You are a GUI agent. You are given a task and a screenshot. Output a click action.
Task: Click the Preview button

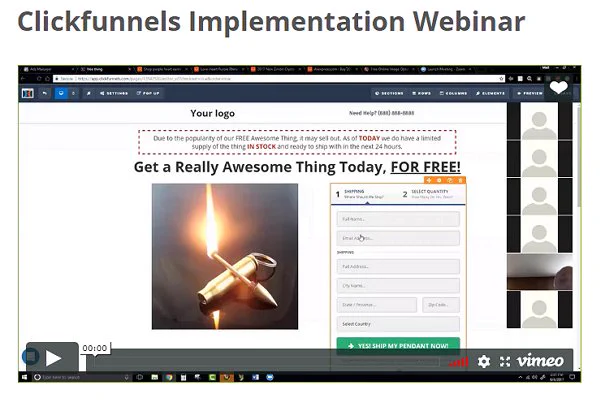(x=530, y=93)
